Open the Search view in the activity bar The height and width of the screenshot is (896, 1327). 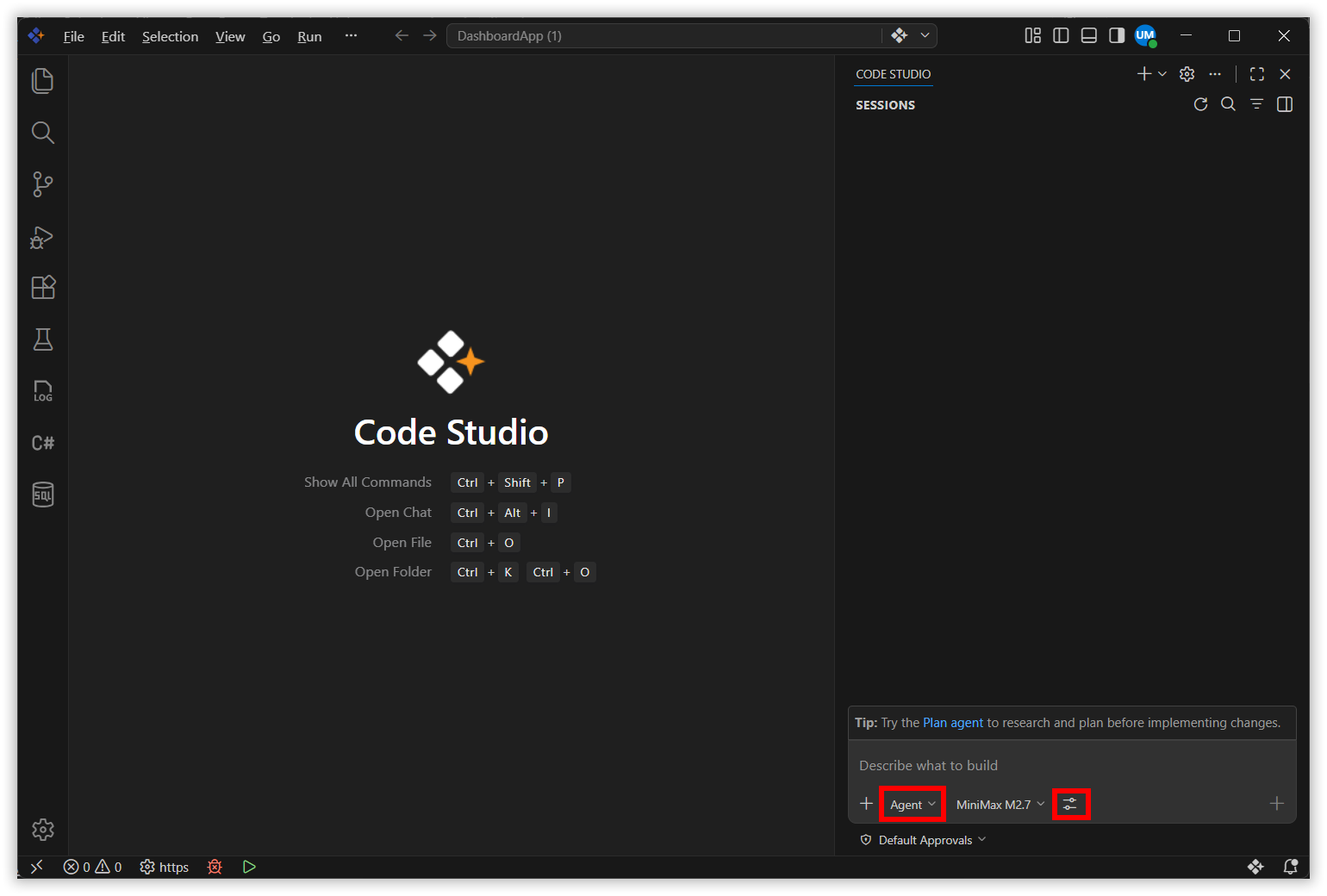(x=42, y=133)
